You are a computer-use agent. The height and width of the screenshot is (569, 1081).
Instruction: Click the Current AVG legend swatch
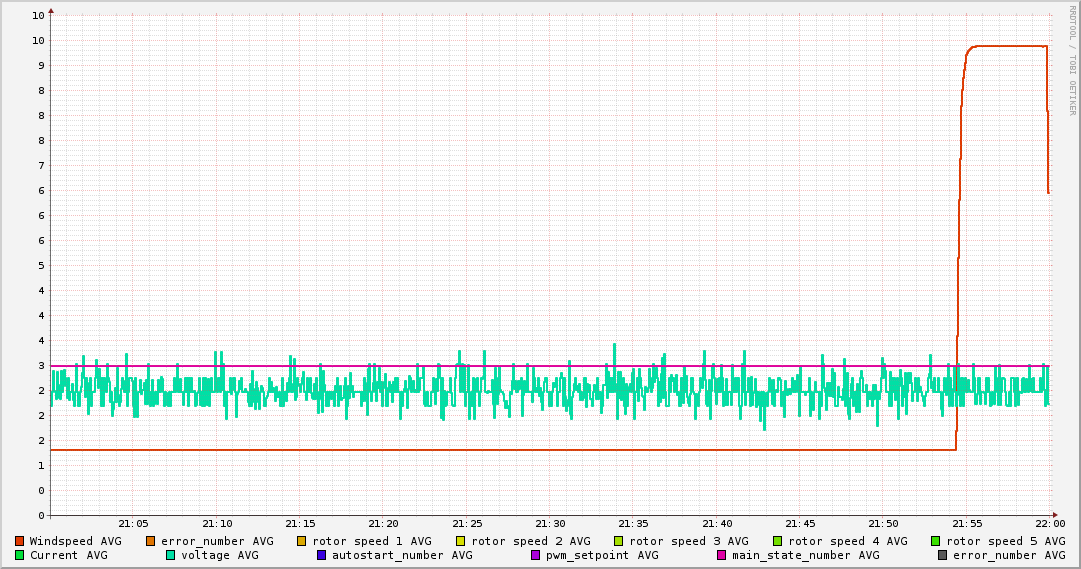pyautogui.click(x=20, y=555)
